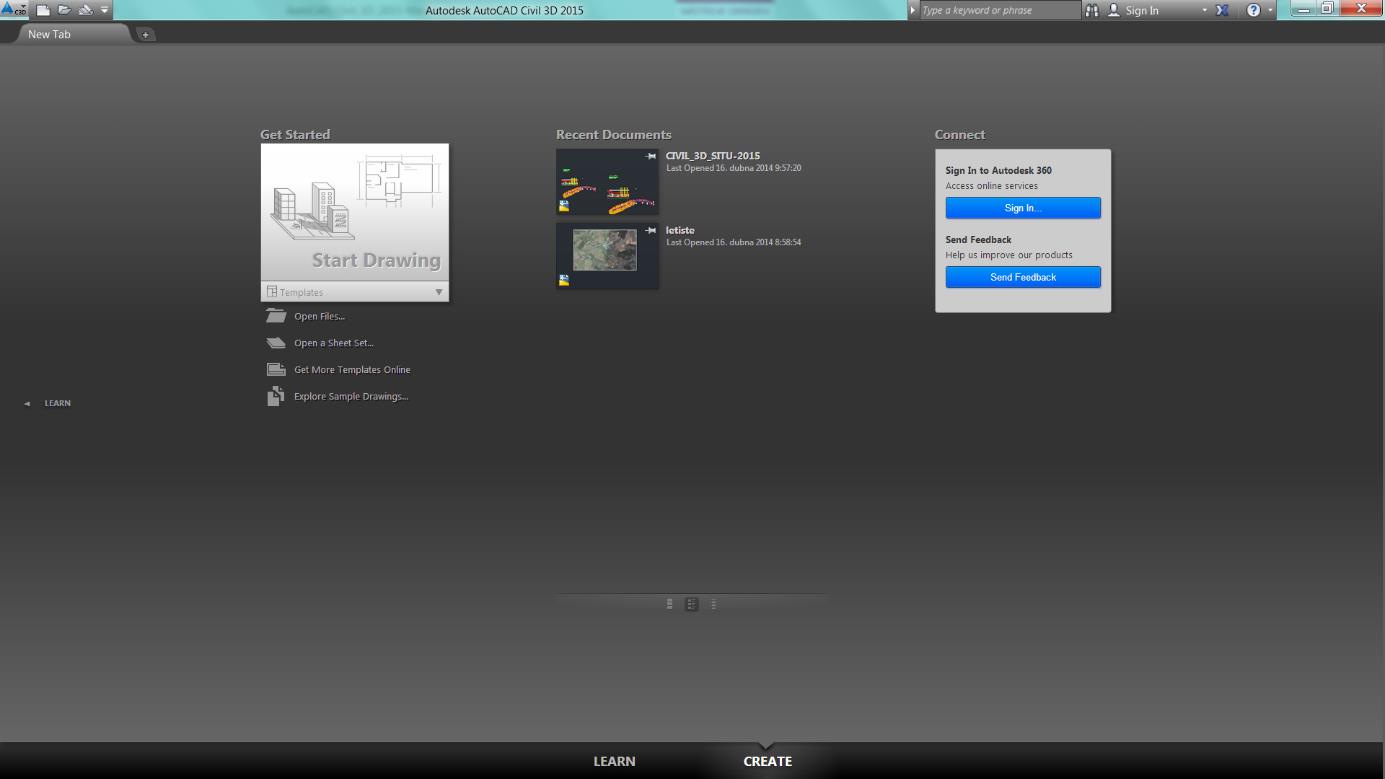Click the Open Files... link
This screenshot has width=1385, height=779.
point(319,317)
